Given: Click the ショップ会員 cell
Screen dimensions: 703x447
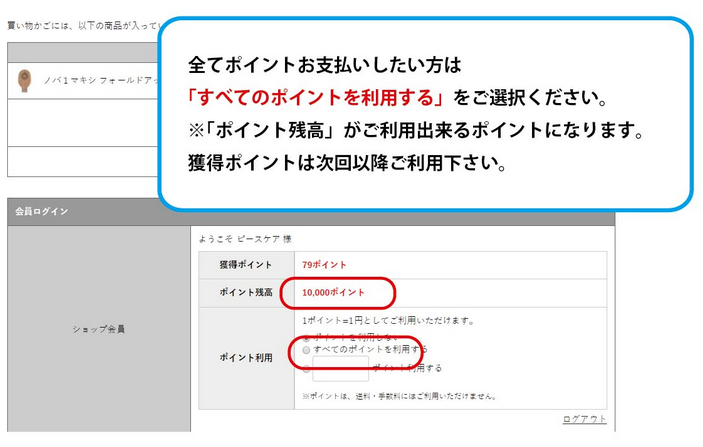Looking at the screenshot, I should coord(98,328).
